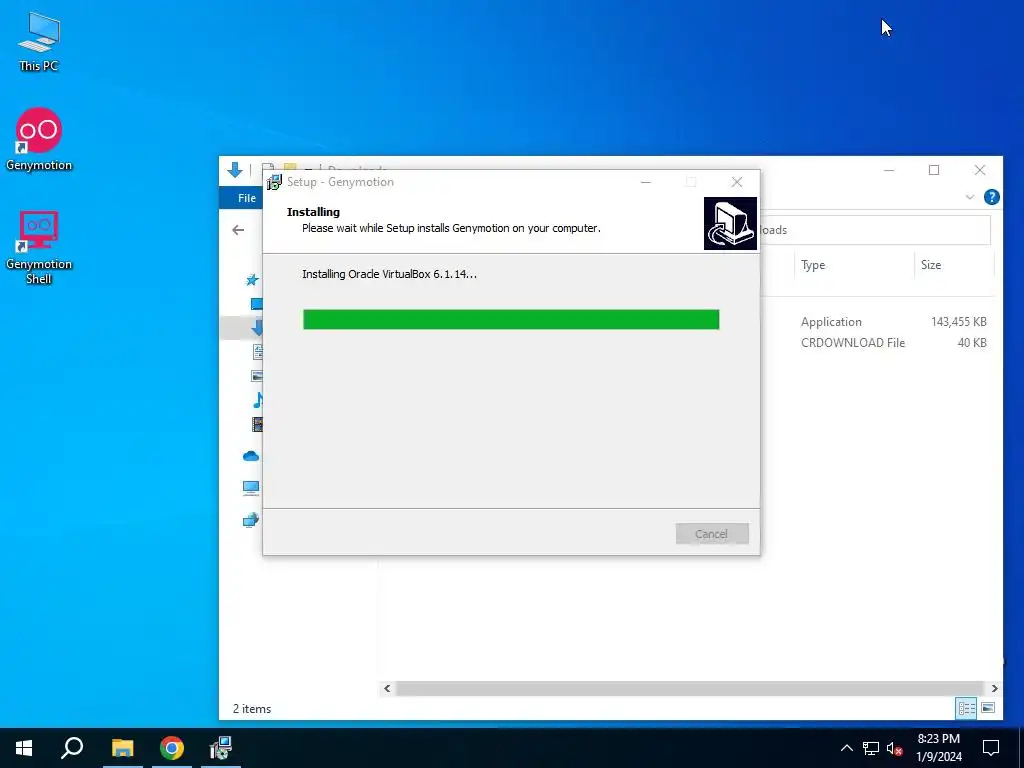
Task: Click the muted volume tray icon
Action: tap(894, 748)
